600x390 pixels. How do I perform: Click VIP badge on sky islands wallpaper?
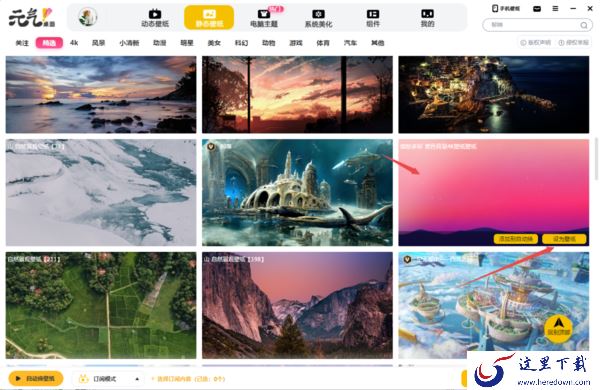click(x=407, y=259)
